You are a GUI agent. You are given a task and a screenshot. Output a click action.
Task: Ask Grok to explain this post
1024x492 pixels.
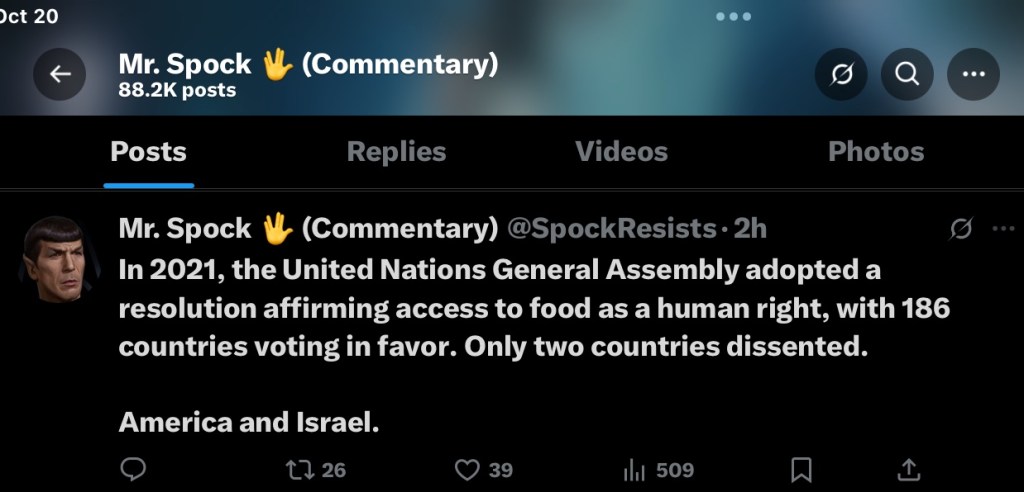coord(960,230)
